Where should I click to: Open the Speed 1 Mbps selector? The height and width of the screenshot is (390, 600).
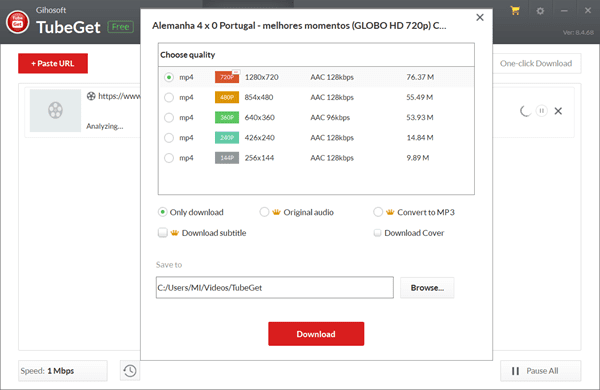(63, 370)
